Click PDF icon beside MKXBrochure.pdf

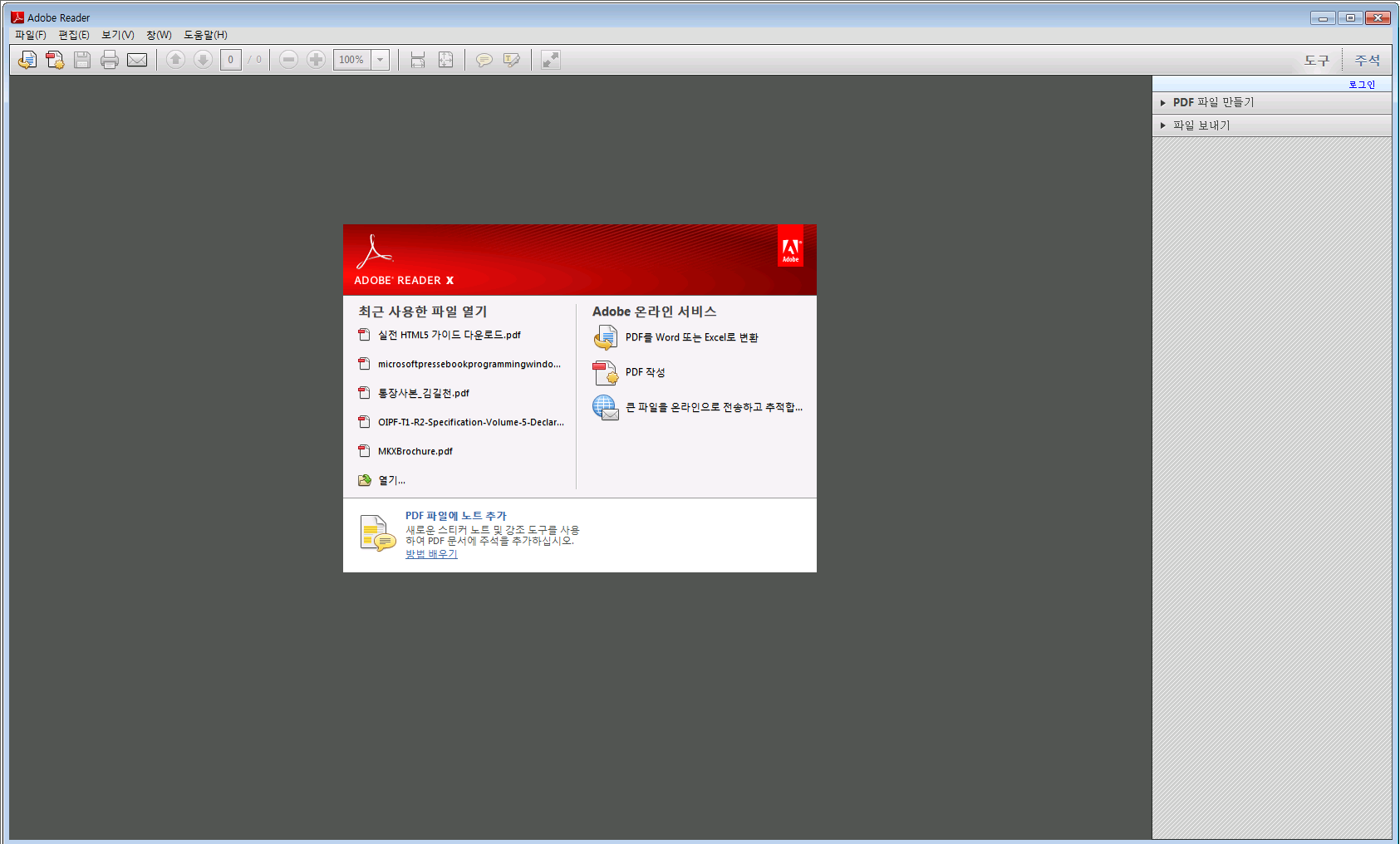coord(364,451)
